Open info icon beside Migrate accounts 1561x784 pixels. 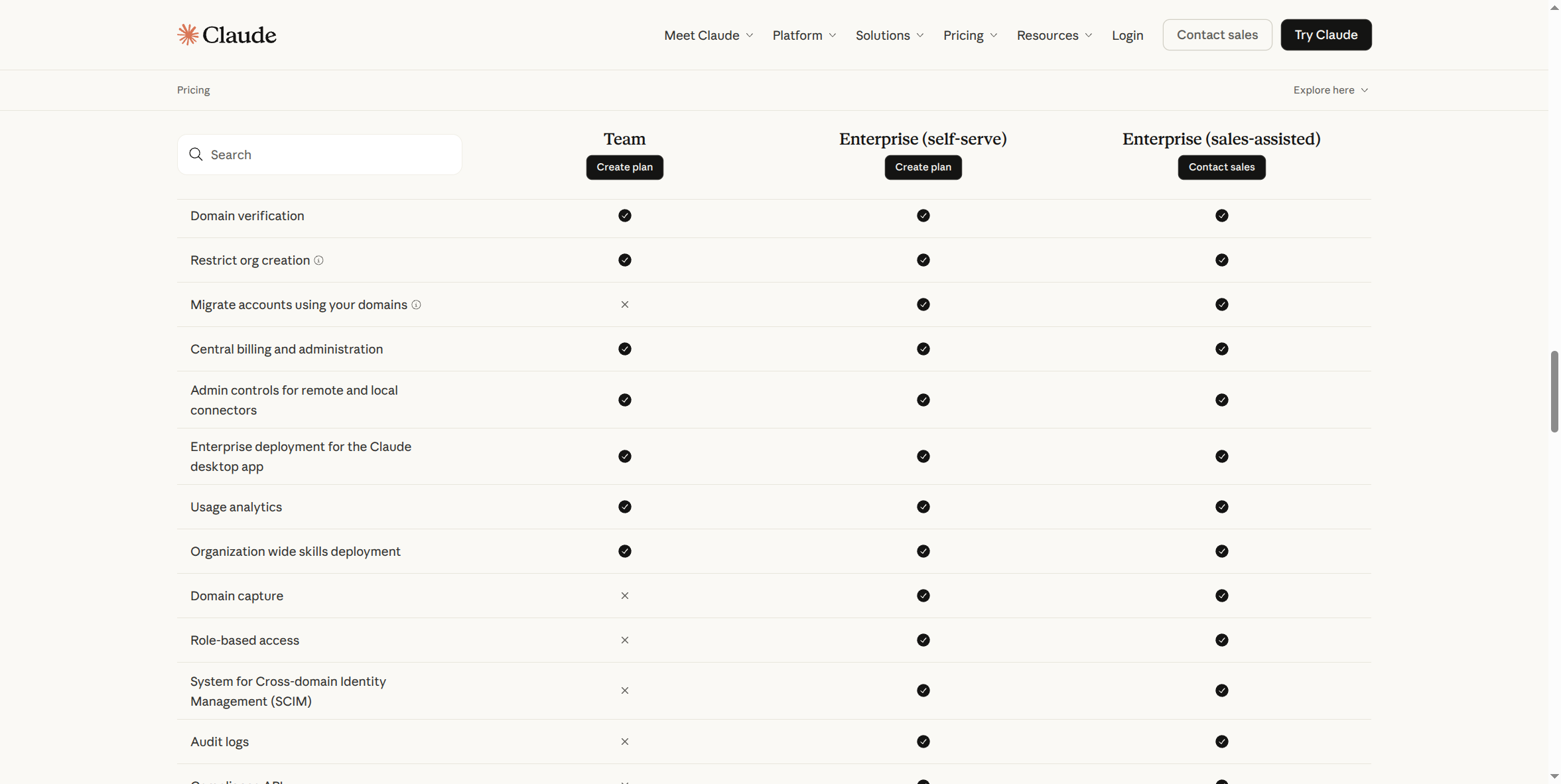[x=416, y=304]
